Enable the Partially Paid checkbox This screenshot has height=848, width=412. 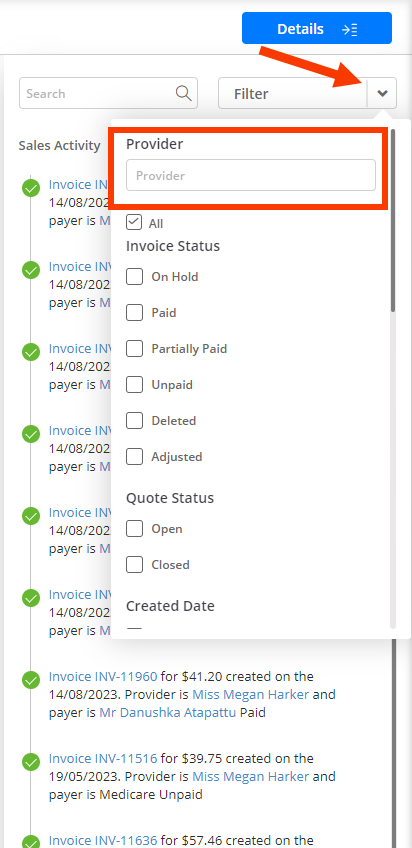pos(134,349)
